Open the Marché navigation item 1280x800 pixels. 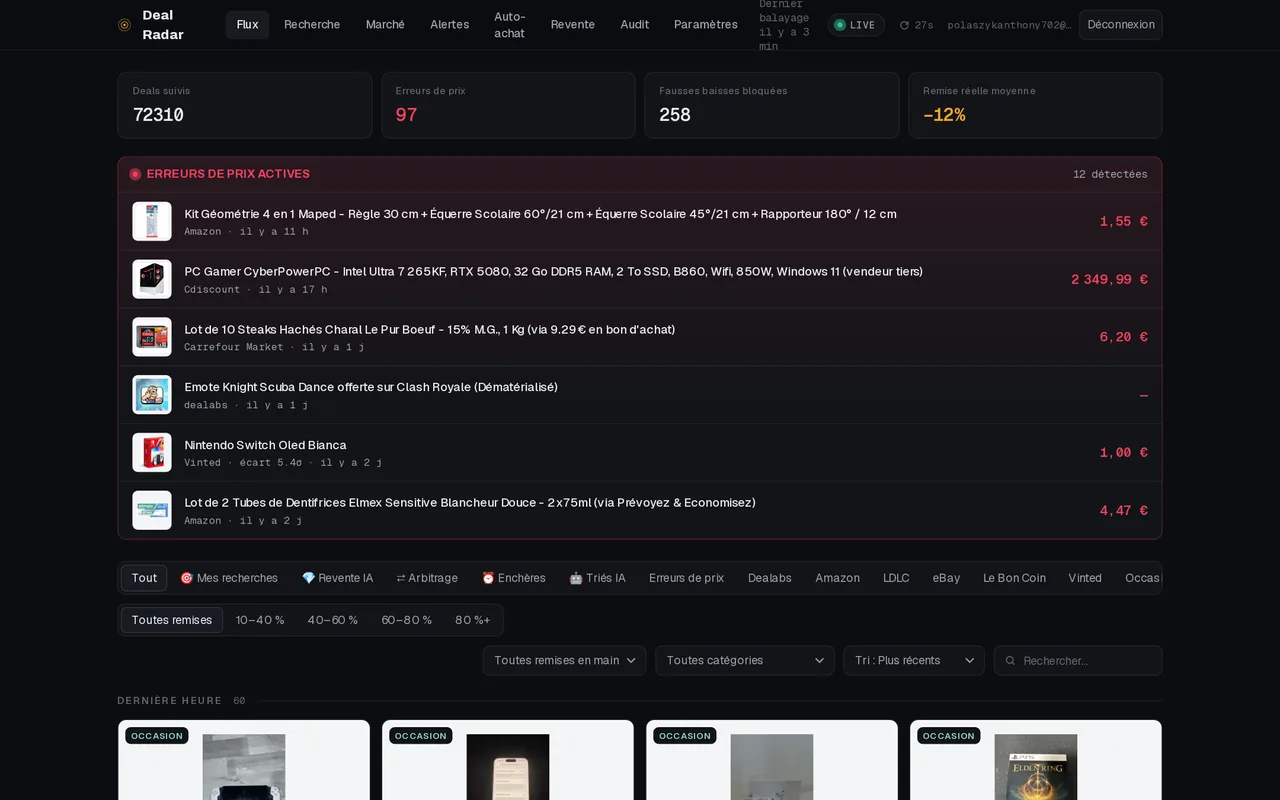click(x=385, y=25)
